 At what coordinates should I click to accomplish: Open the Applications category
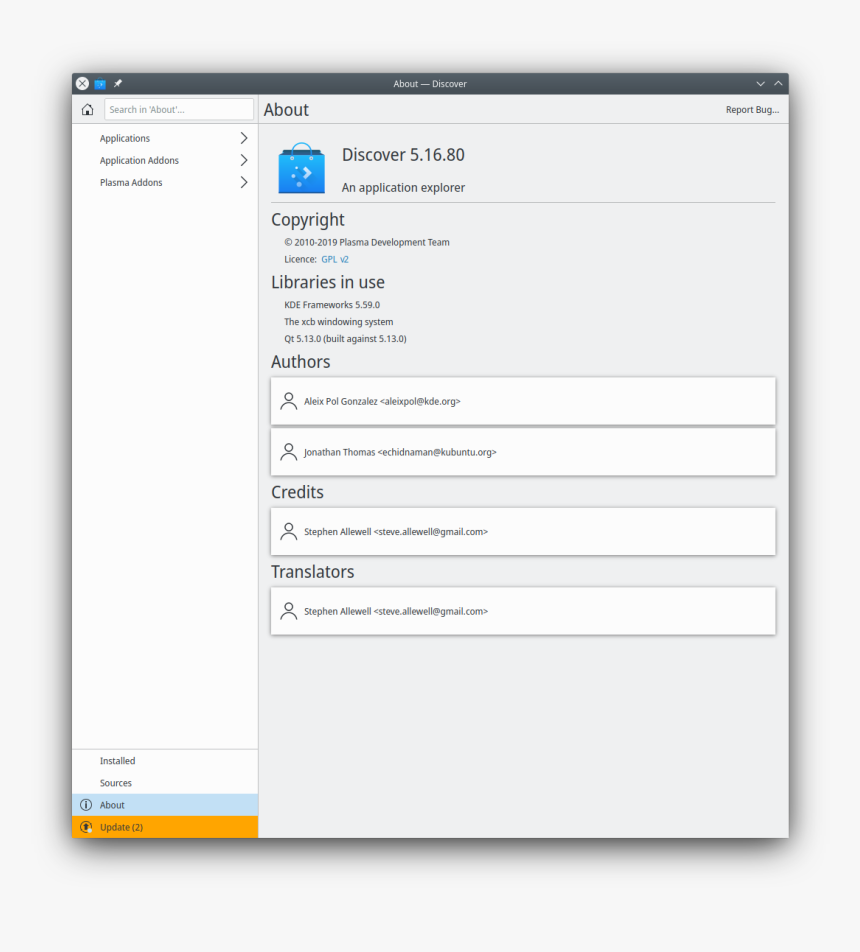165,138
